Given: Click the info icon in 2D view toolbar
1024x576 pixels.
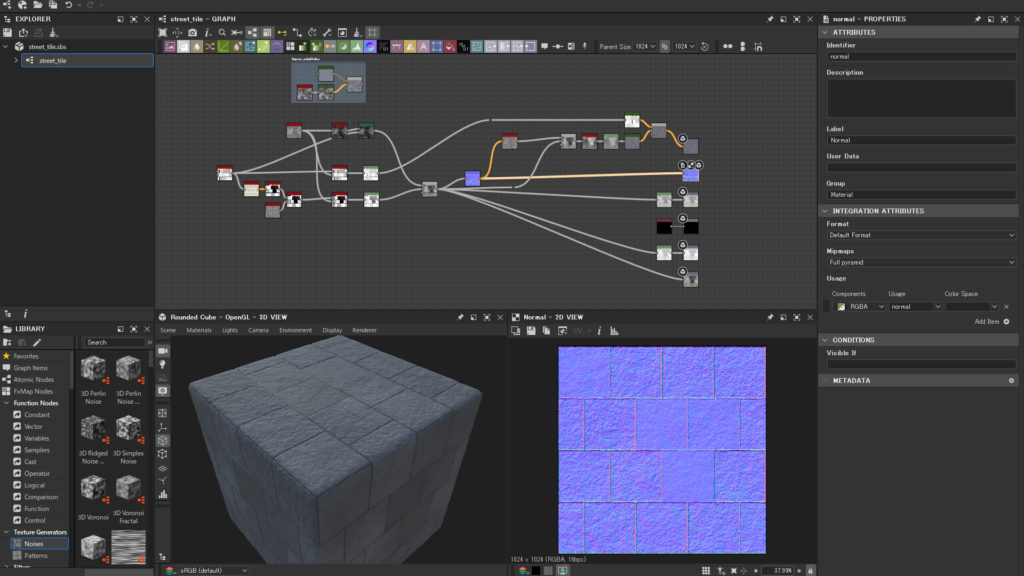Looking at the screenshot, I should [x=599, y=331].
